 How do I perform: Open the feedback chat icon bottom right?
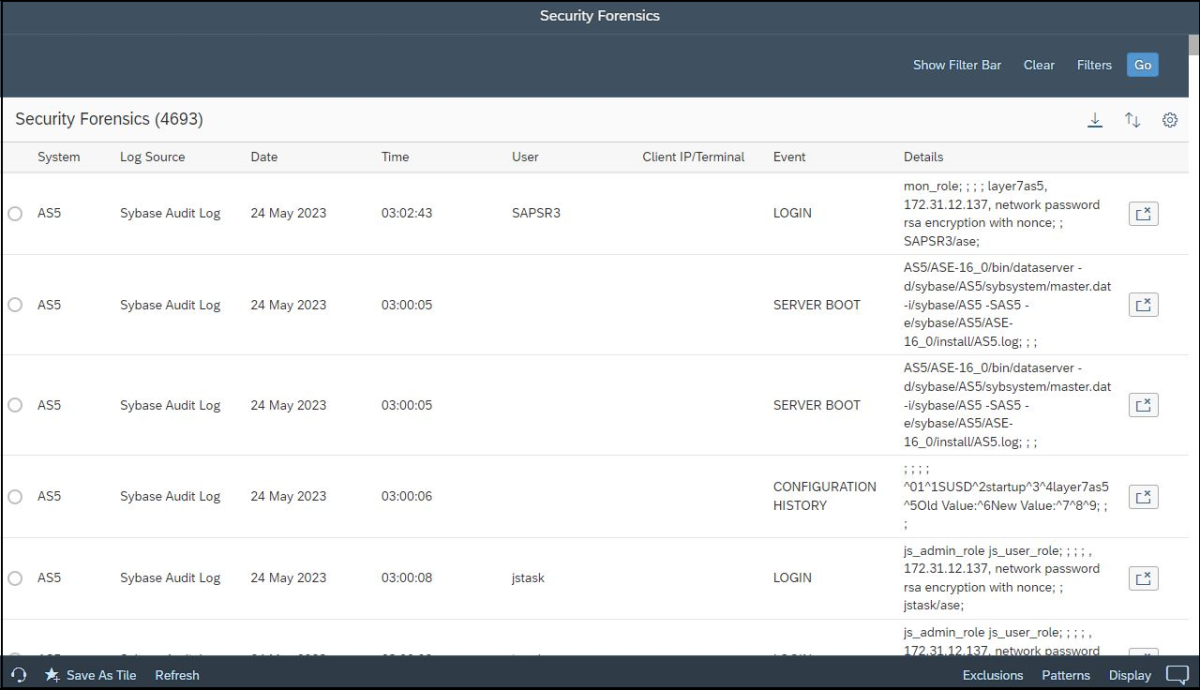1176,675
